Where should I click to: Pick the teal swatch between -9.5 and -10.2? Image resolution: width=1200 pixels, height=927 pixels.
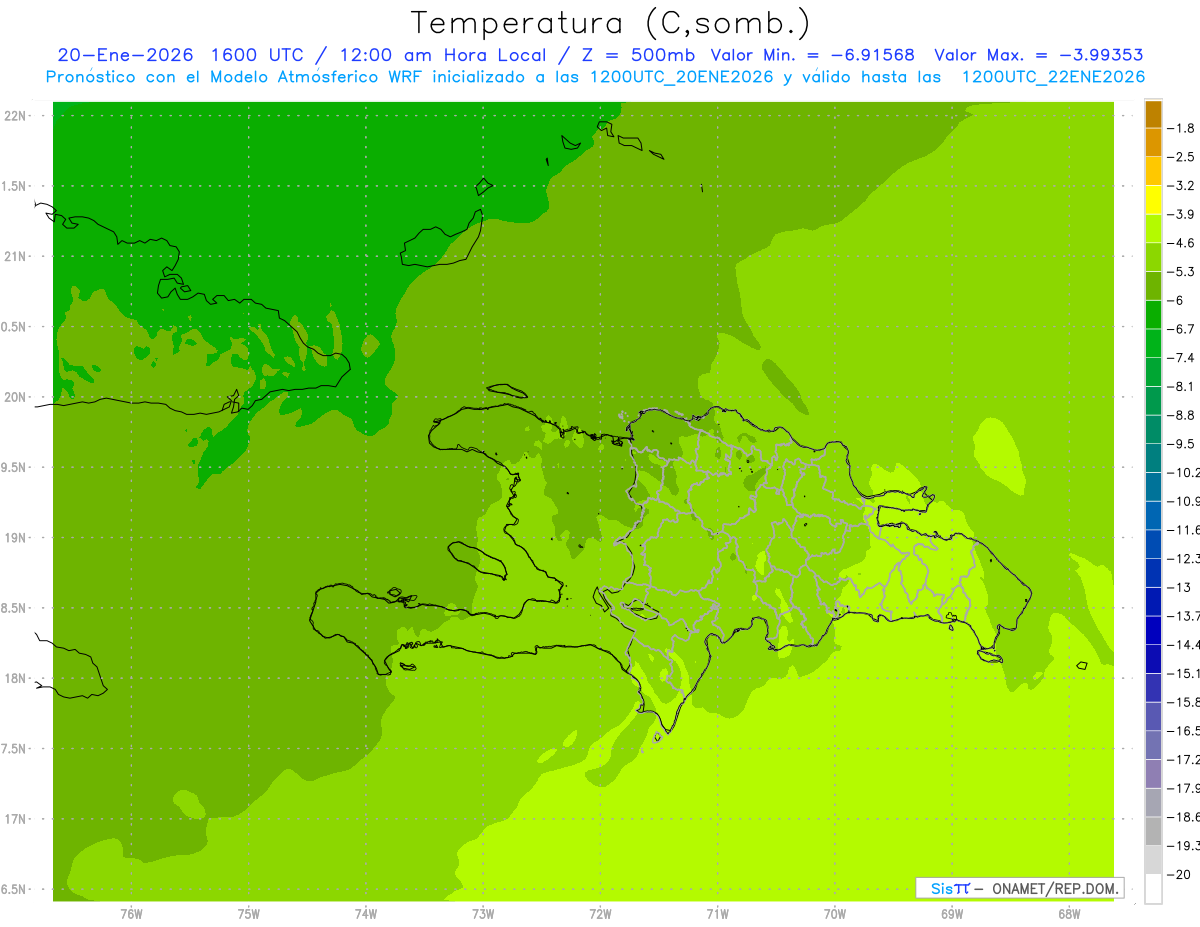click(x=1153, y=458)
